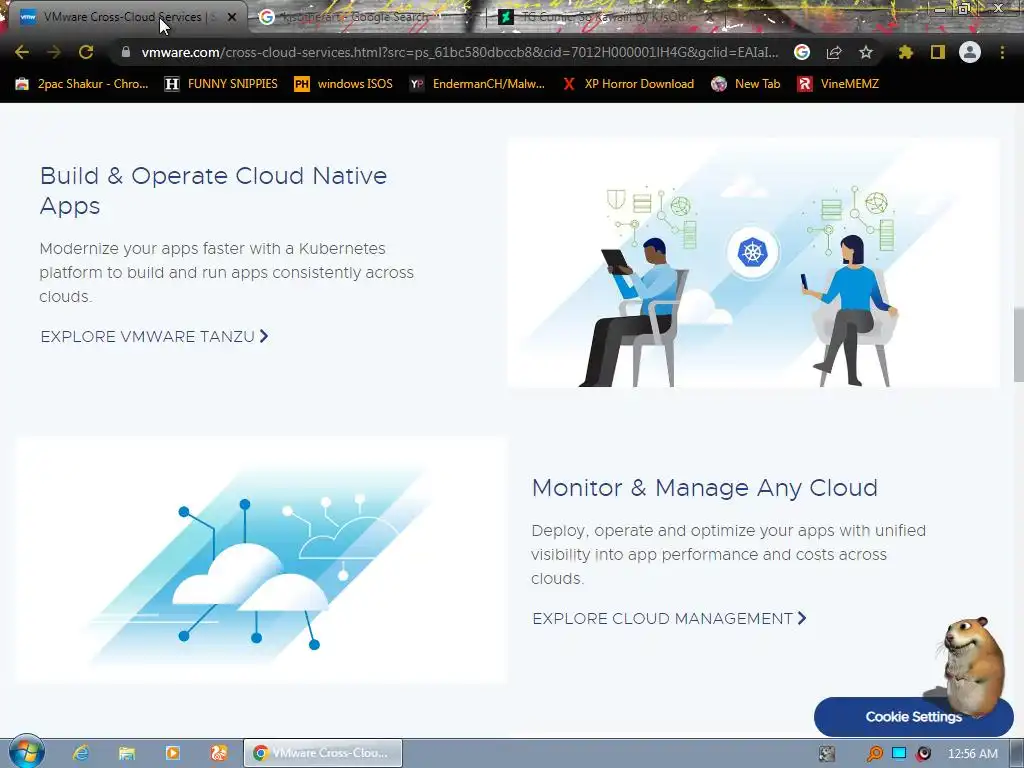Screen dimensions: 1024x768
Task: Switch to the VMware Cross-Cloud Services tab
Action: tap(124, 18)
